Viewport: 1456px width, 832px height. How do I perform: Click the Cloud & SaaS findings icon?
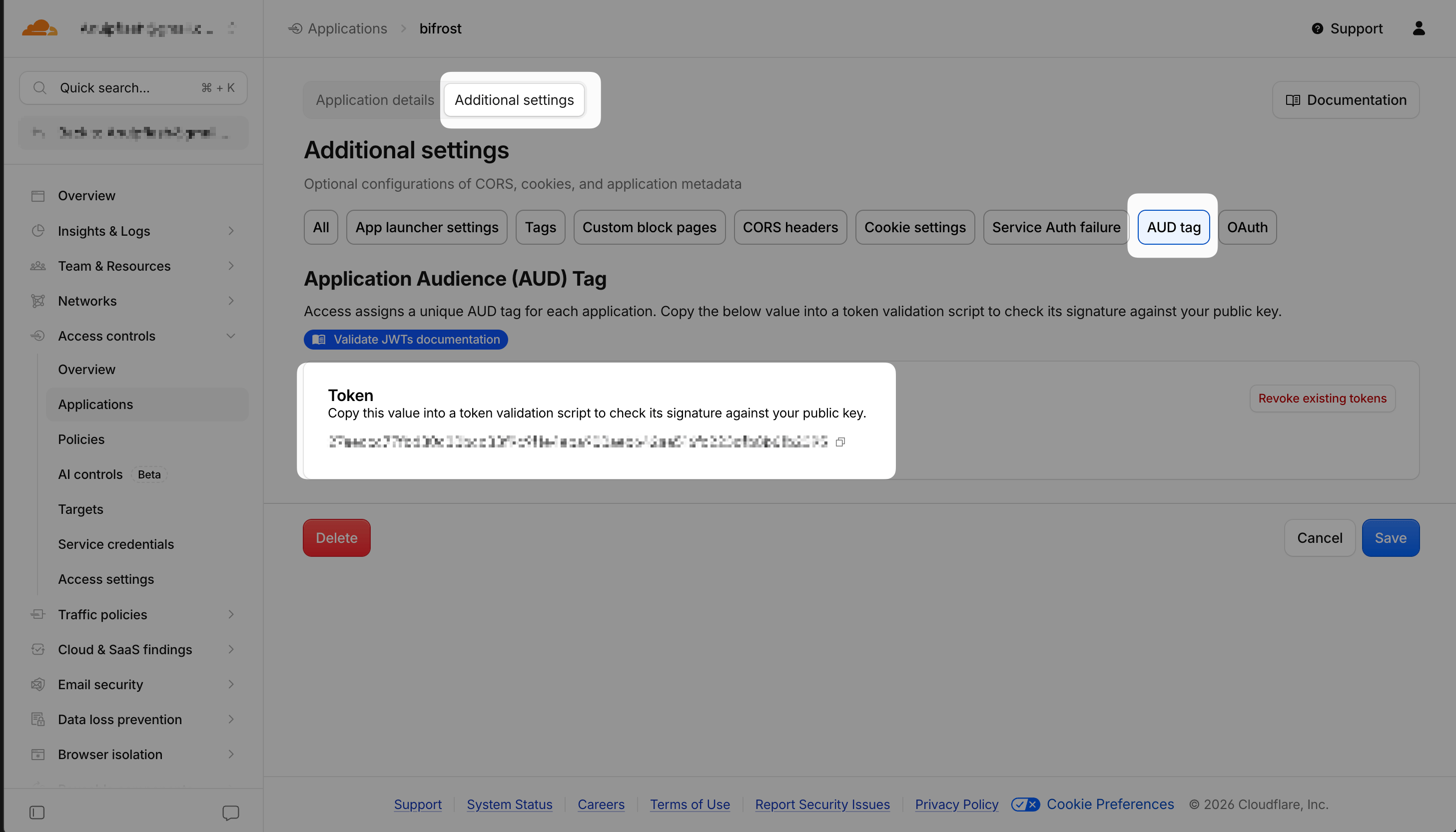pyautogui.click(x=38, y=649)
